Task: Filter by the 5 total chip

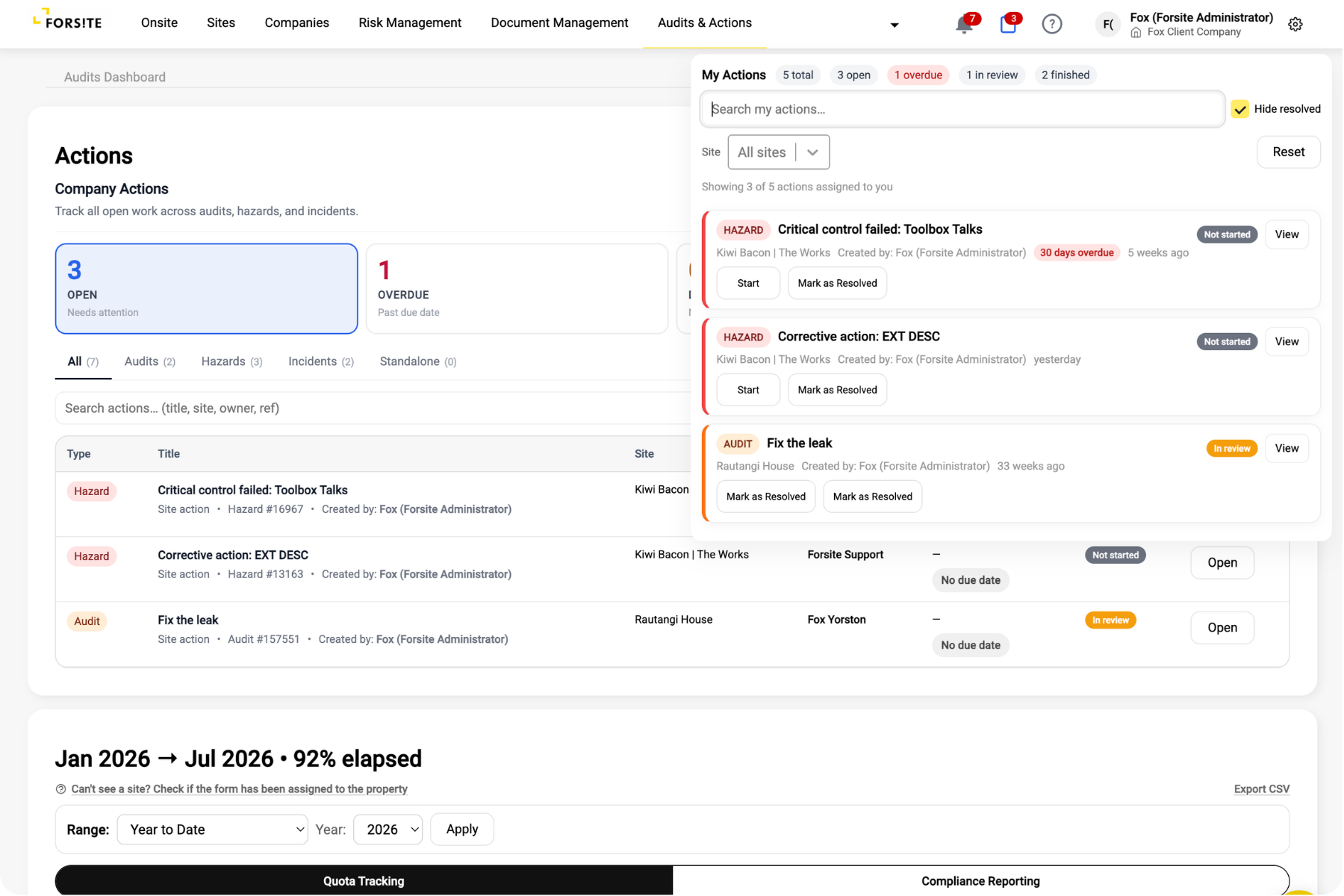Action: coord(797,75)
